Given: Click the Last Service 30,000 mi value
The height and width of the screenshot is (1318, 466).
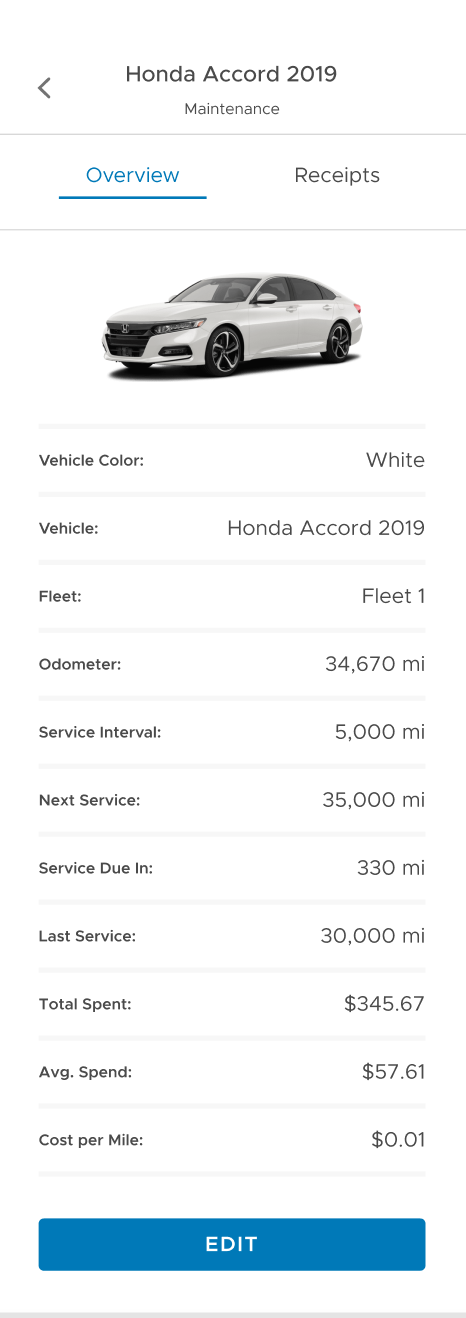Looking at the screenshot, I should click(373, 936).
